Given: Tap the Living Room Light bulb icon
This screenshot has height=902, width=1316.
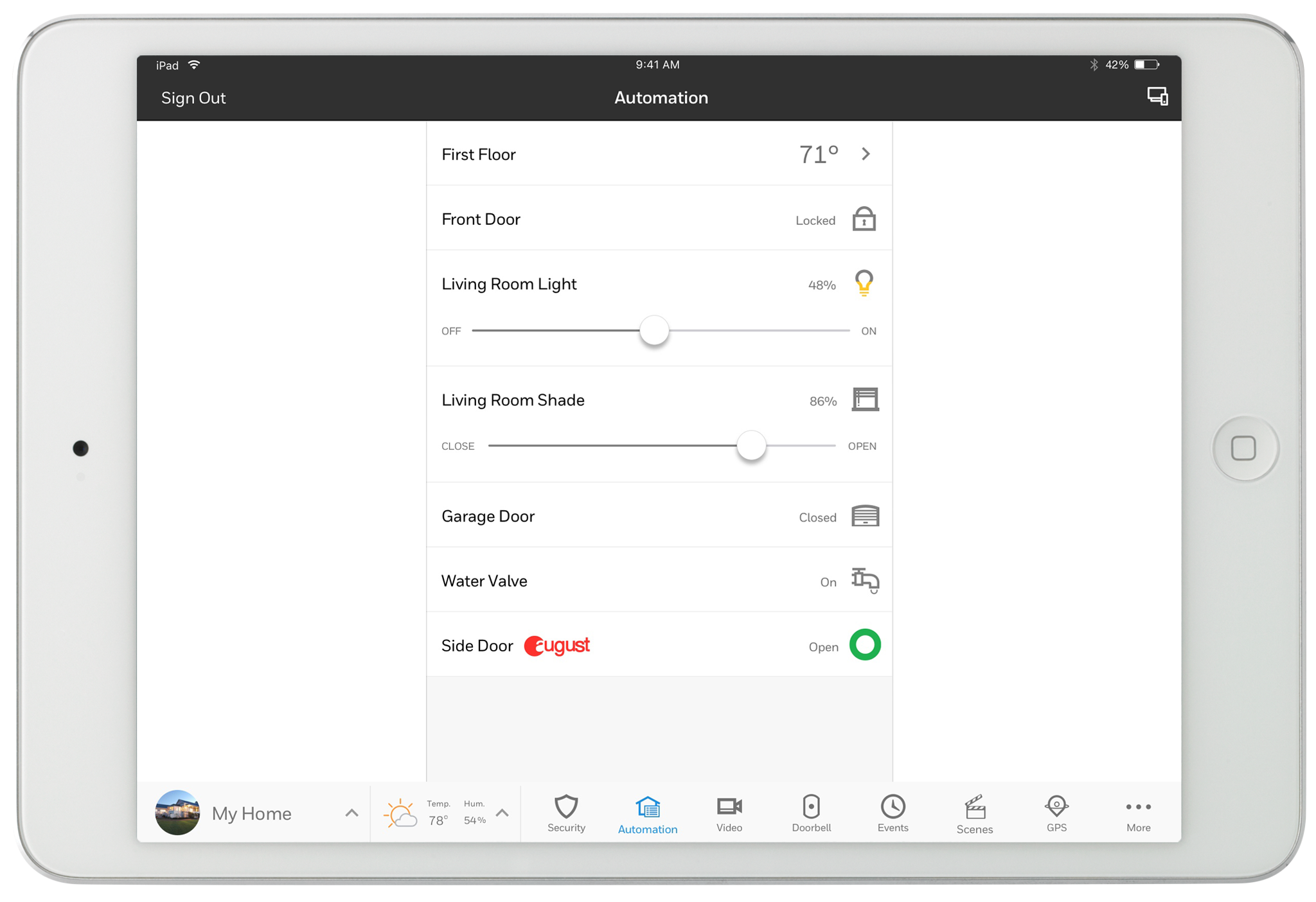Looking at the screenshot, I should click(x=864, y=283).
